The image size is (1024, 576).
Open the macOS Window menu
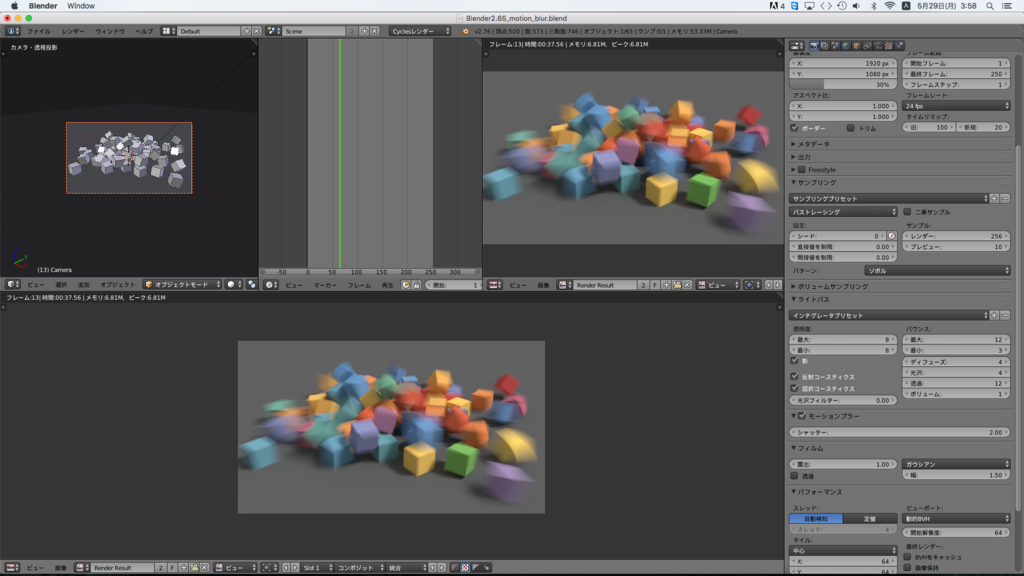(x=81, y=6)
